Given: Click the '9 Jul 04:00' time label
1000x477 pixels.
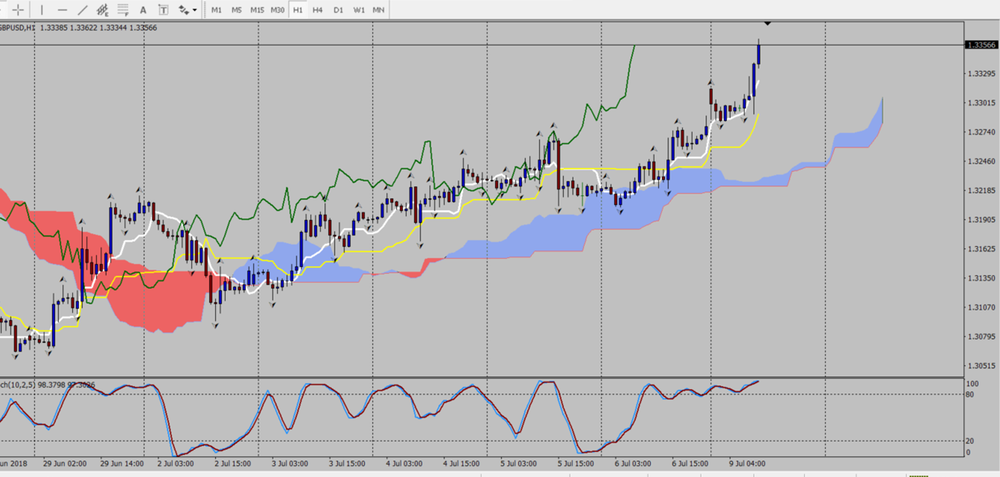Looking at the screenshot, I should (748, 464).
